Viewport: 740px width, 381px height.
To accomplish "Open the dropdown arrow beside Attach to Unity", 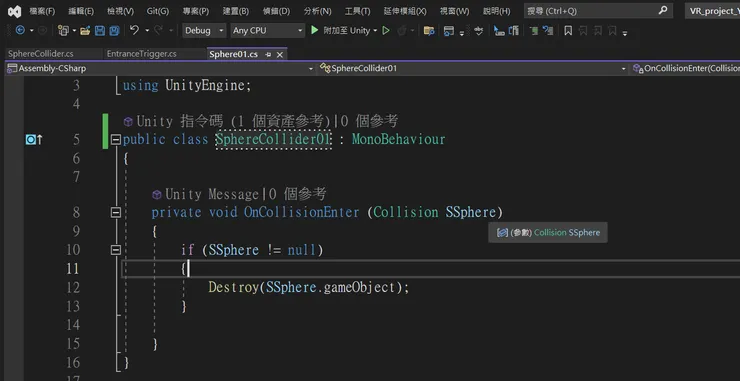I will (375, 31).
